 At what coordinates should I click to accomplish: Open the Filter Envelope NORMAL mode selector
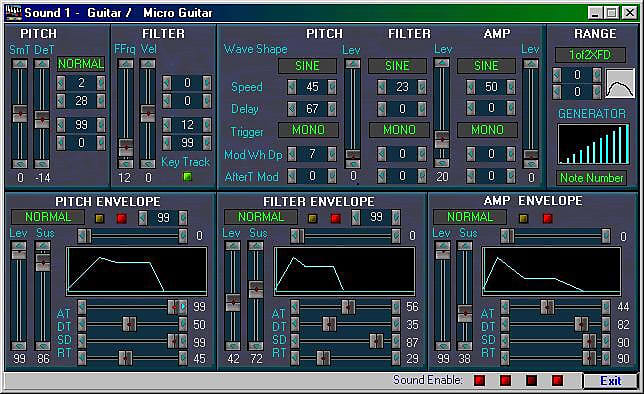[261, 217]
